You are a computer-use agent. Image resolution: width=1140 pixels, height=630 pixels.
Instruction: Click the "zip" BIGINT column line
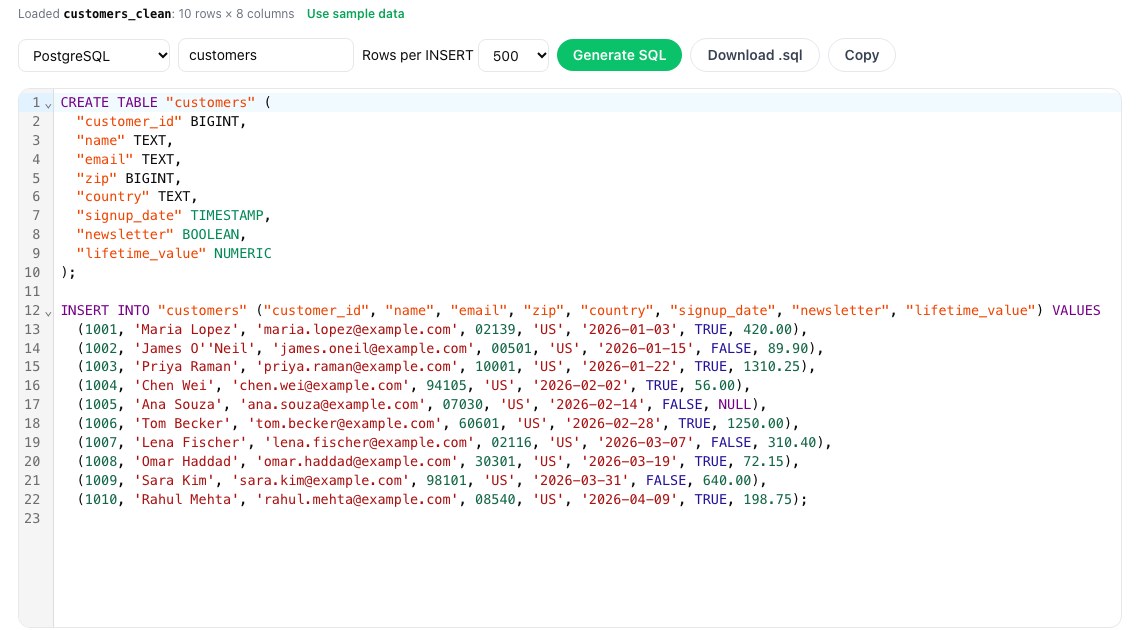[129, 178]
